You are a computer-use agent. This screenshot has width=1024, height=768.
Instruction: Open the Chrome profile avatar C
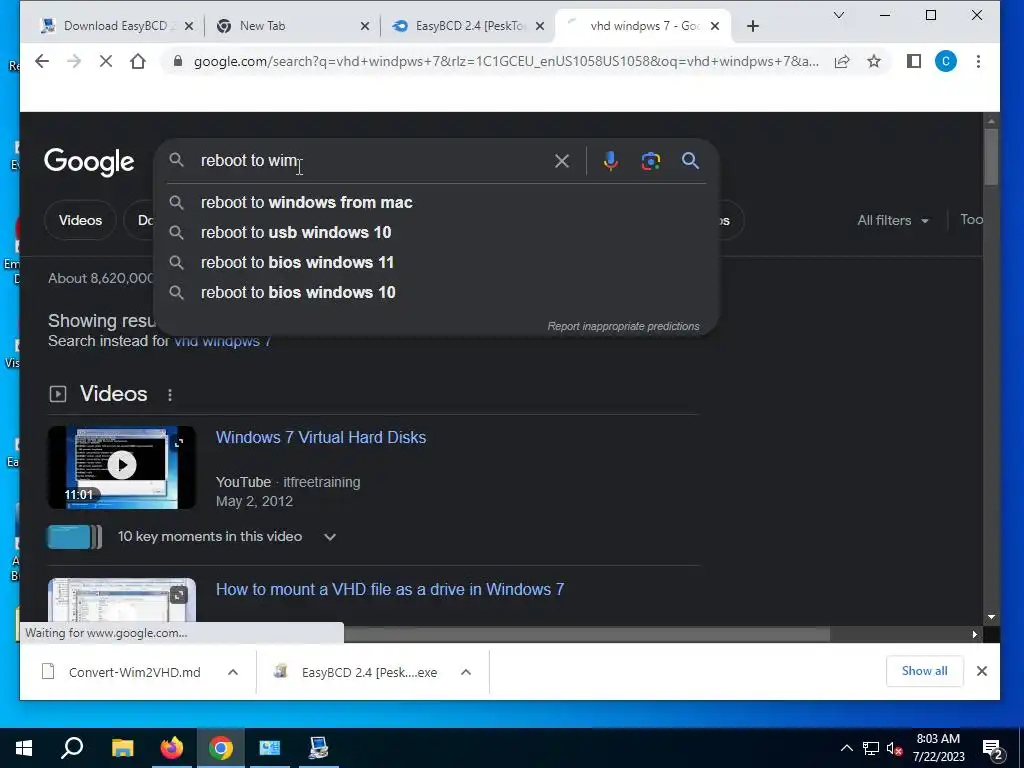(x=946, y=61)
